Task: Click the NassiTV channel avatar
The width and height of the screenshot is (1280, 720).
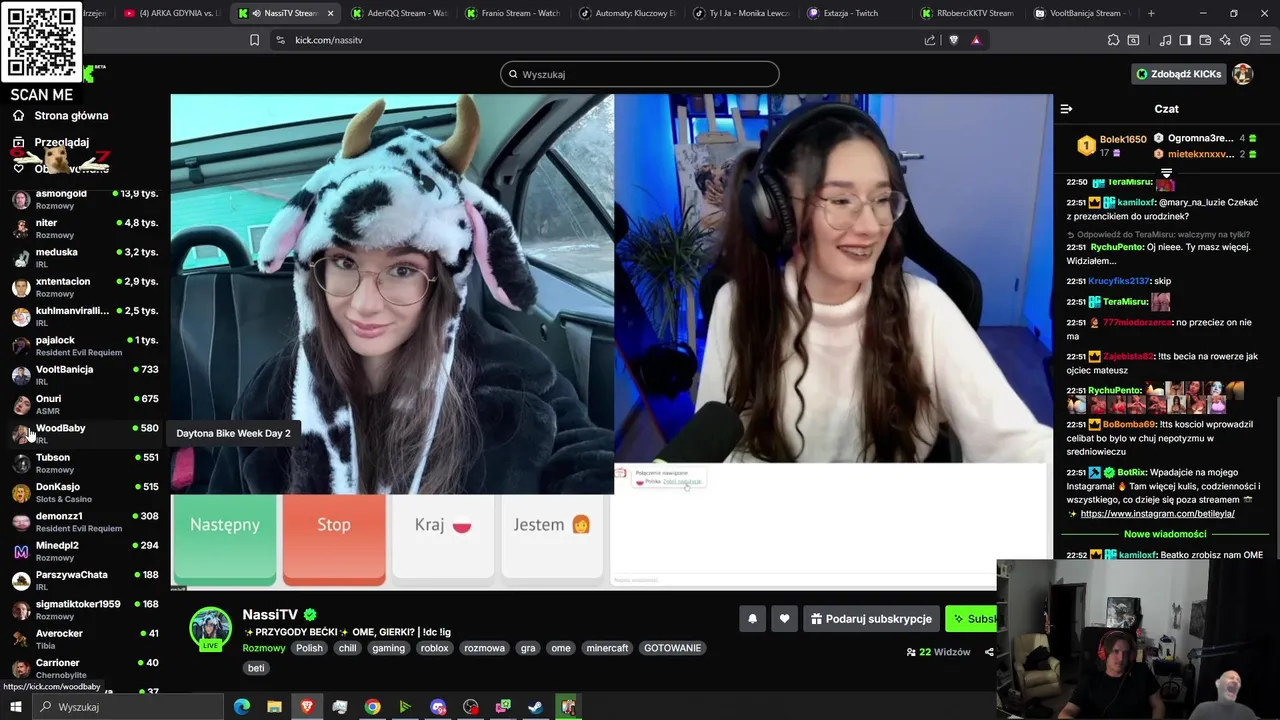Action: coord(210,628)
